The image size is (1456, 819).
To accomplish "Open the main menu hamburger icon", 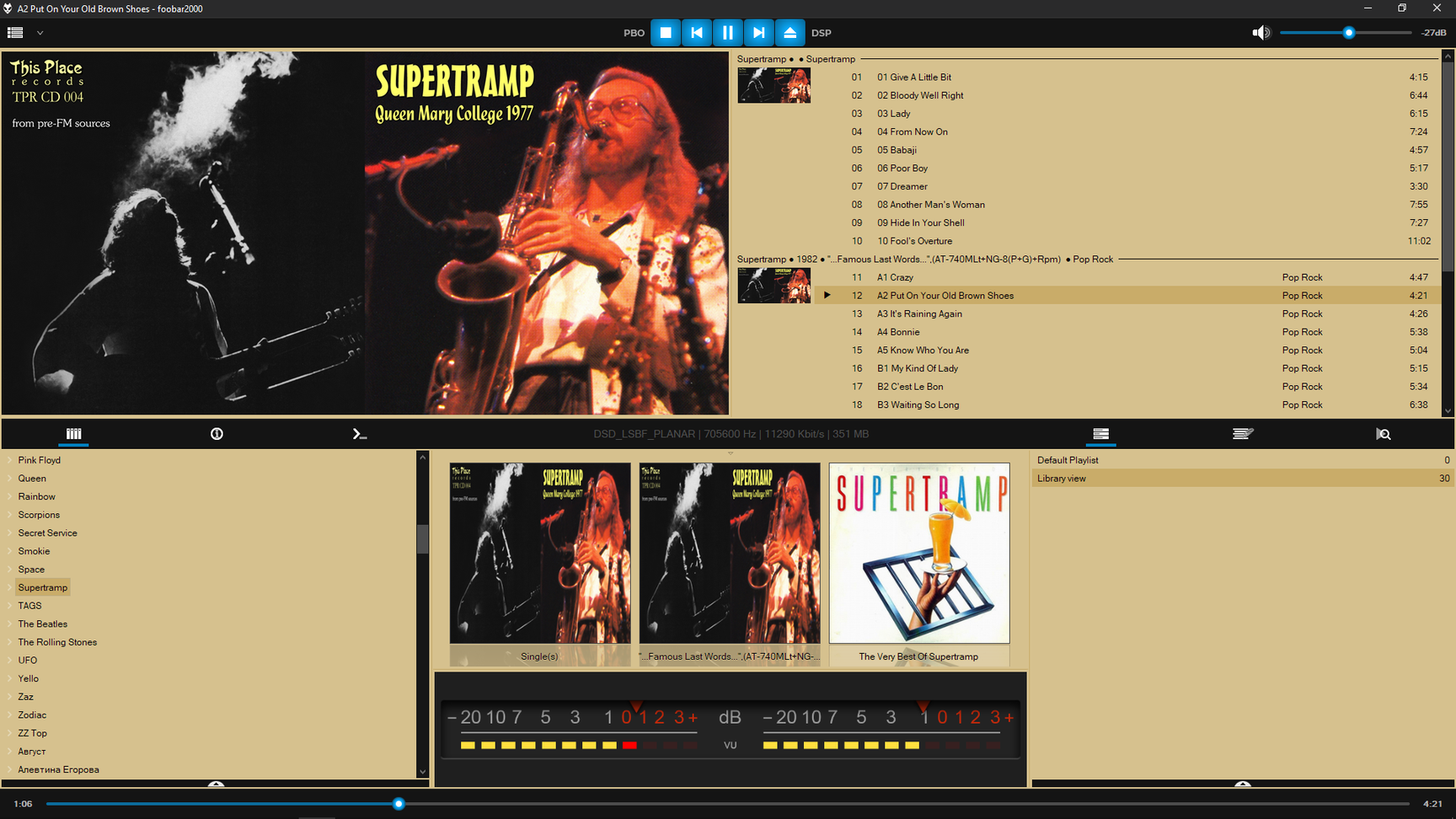I will click(x=15, y=33).
